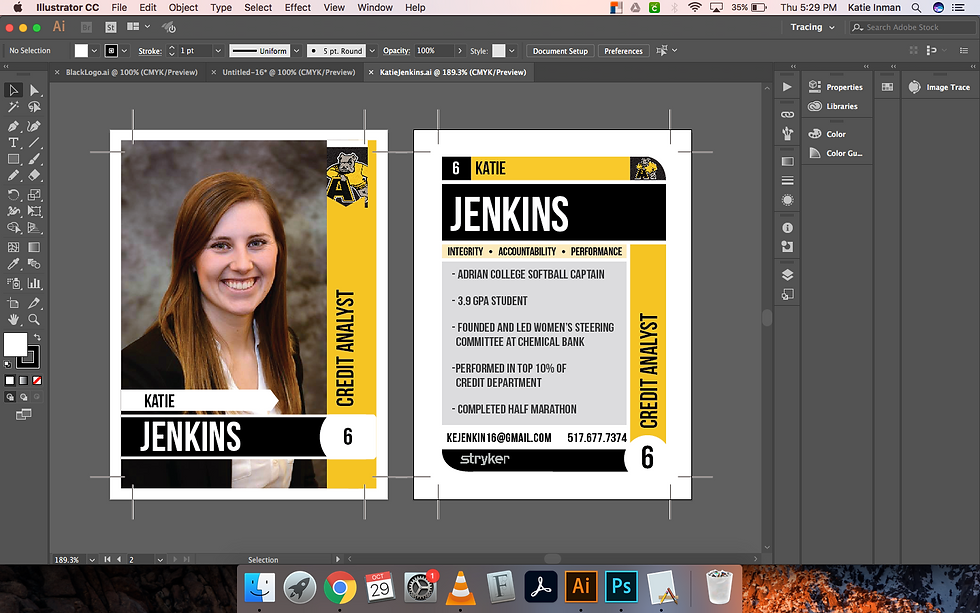
Task: Open the Layers panel icon
Action: pyautogui.click(x=787, y=275)
